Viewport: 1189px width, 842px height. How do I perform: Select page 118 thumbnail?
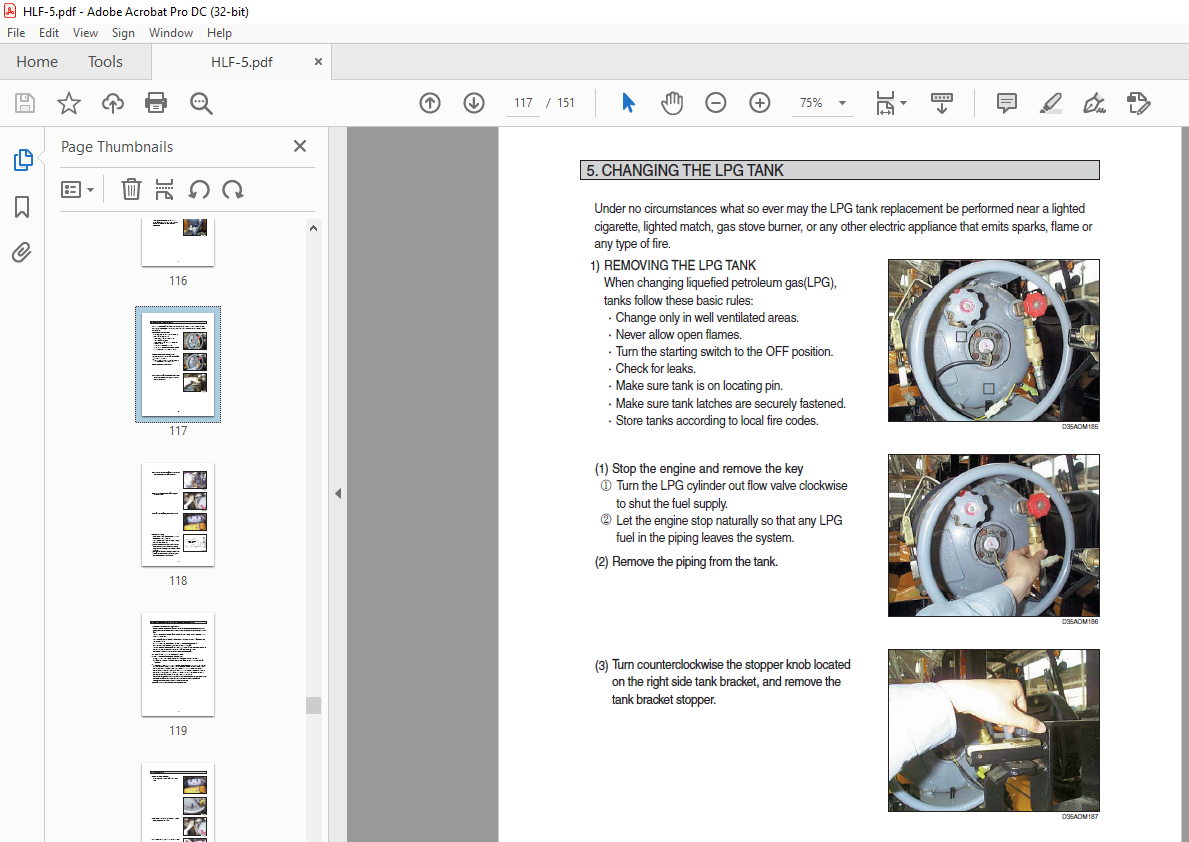pos(178,514)
